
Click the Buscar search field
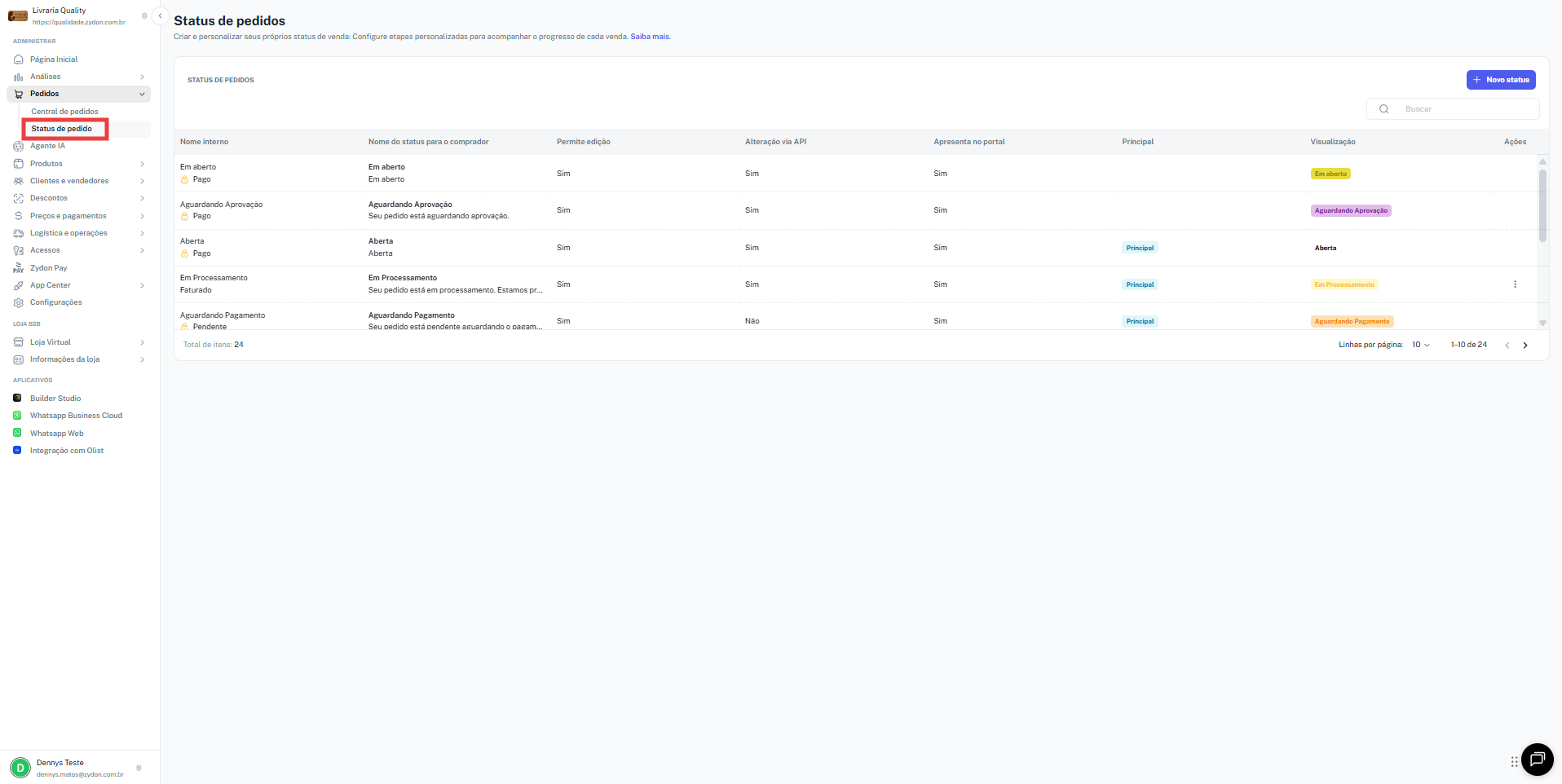(1453, 109)
